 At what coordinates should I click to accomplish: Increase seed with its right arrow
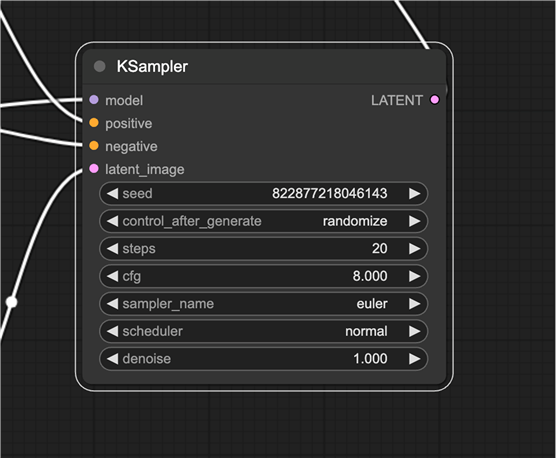[415, 194]
